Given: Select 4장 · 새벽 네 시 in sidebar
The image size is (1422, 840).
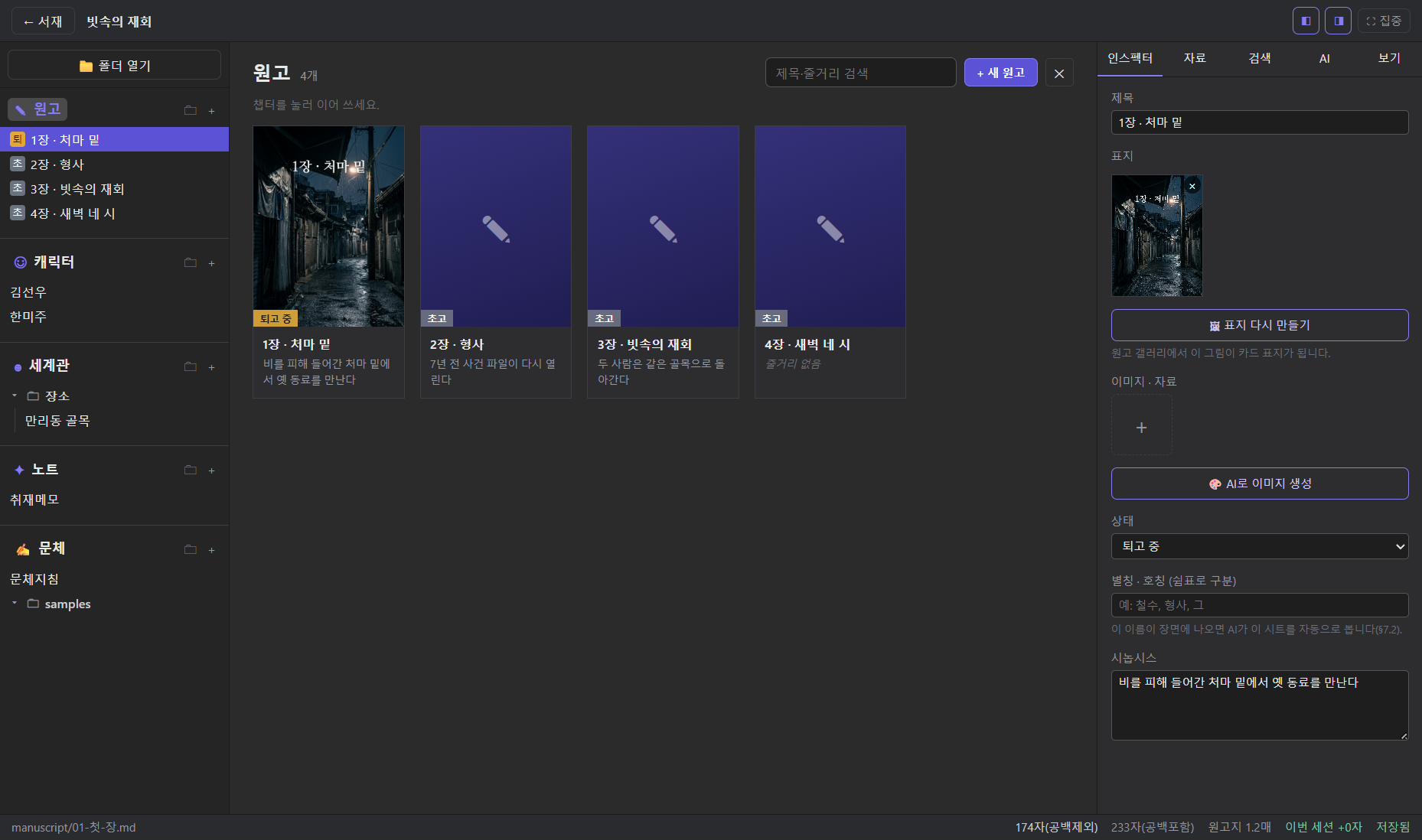Looking at the screenshot, I should point(115,213).
